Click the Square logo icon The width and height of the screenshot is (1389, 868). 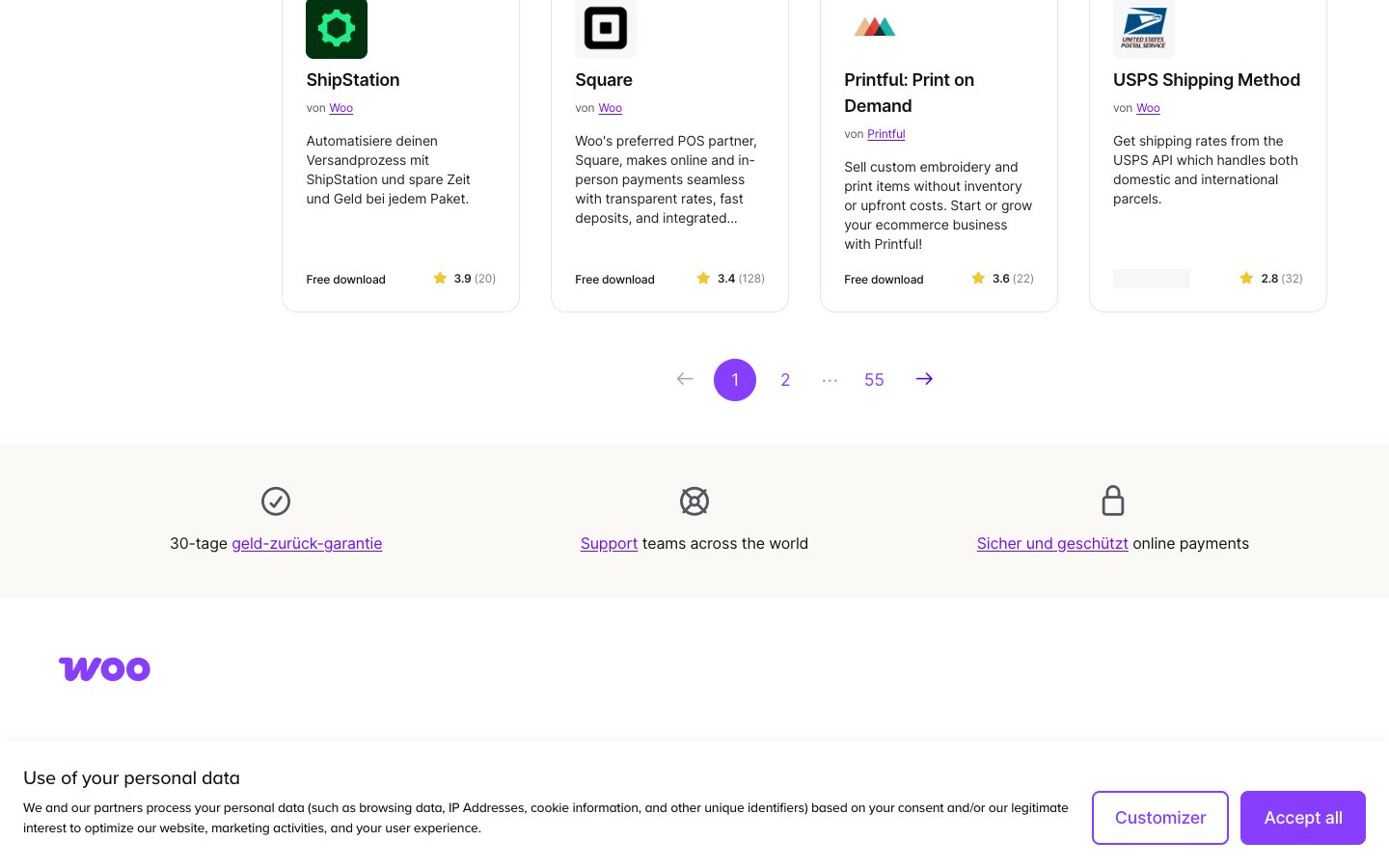click(x=606, y=28)
